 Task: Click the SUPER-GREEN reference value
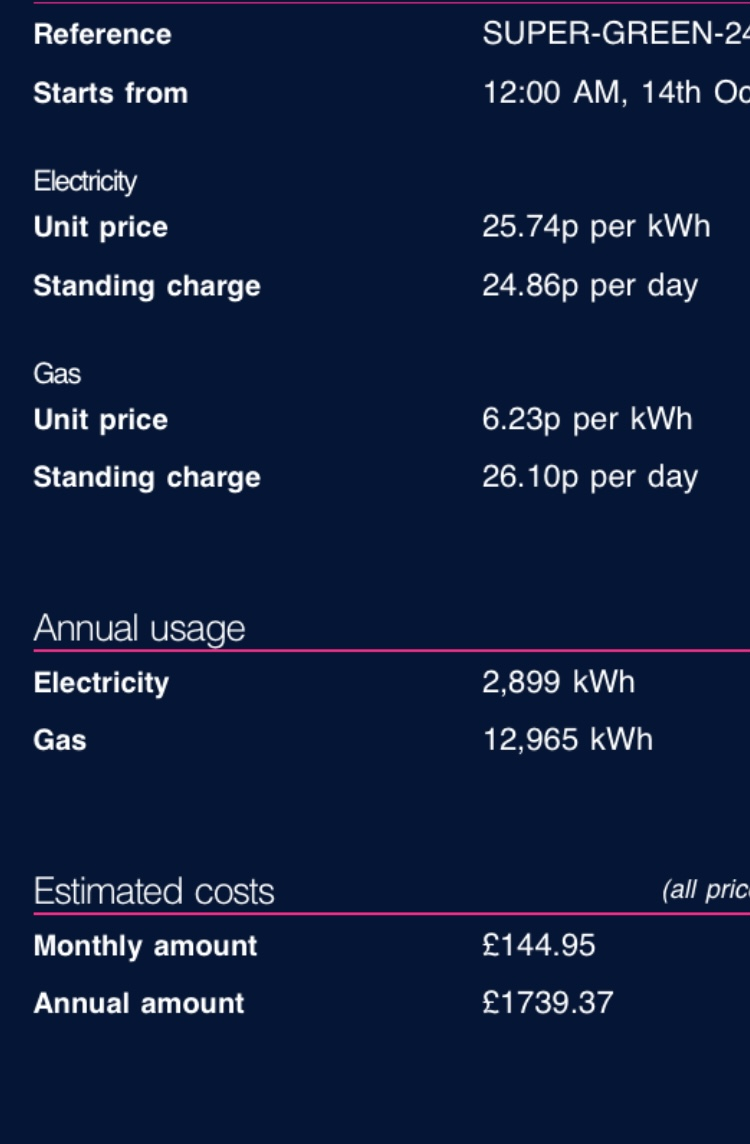click(x=616, y=34)
